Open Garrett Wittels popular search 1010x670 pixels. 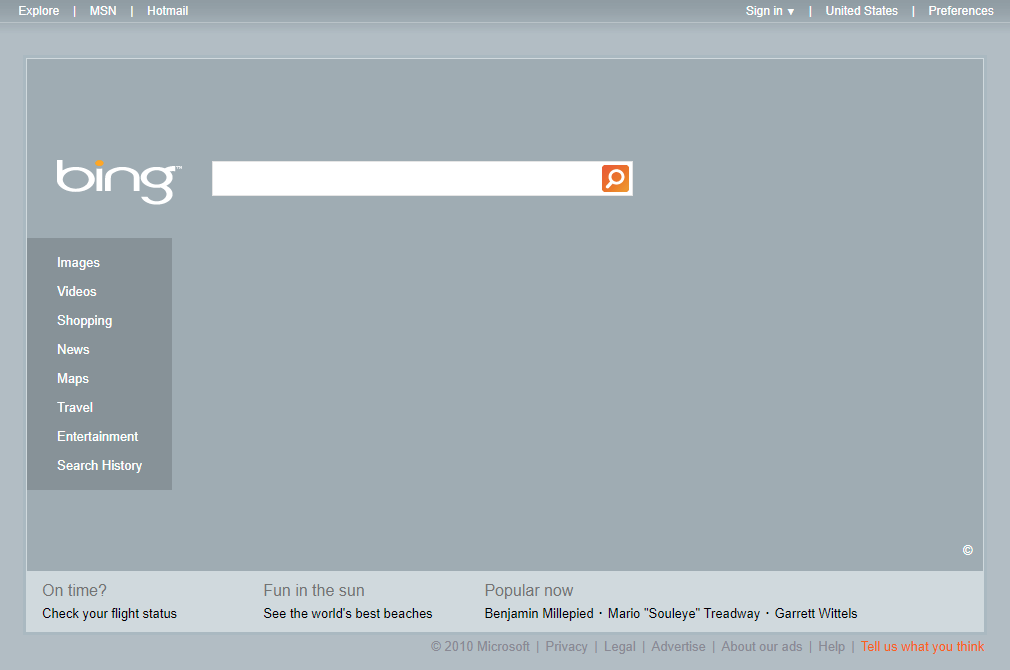pos(816,613)
